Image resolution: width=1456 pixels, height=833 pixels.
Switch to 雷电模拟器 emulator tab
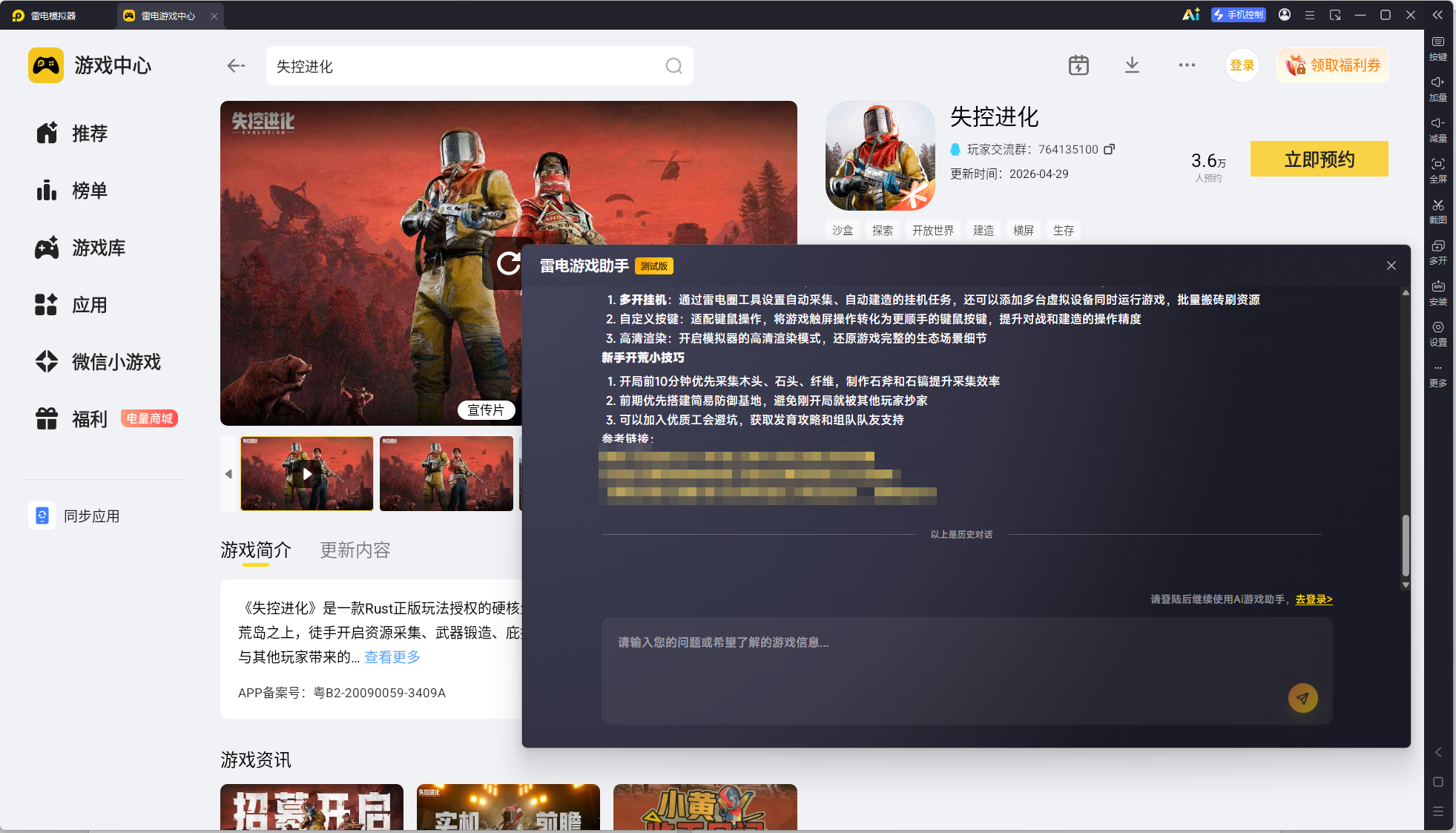pyautogui.click(x=45, y=16)
